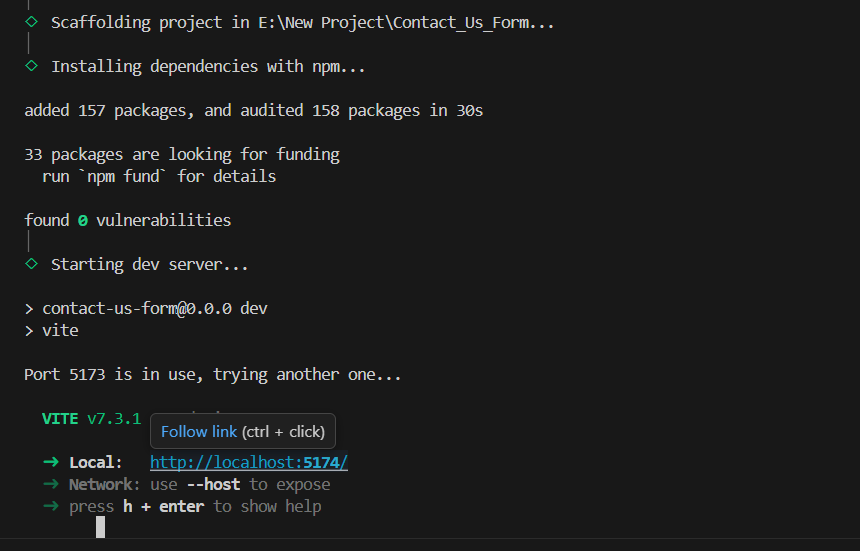The width and height of the screenshot is (860, 551).
Task: Click the "h + enter" shortcut text
Action: point(163,506)
